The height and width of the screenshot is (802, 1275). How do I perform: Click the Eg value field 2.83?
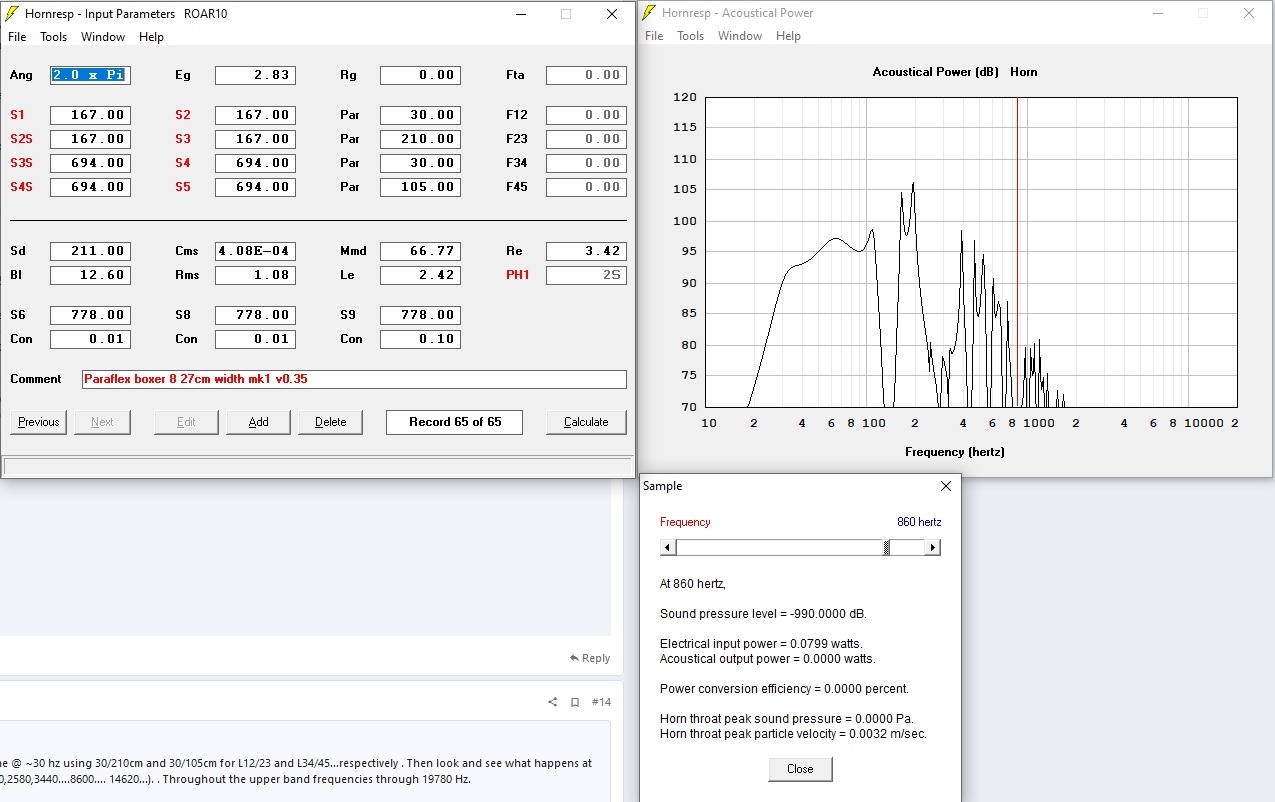(255, 75)
